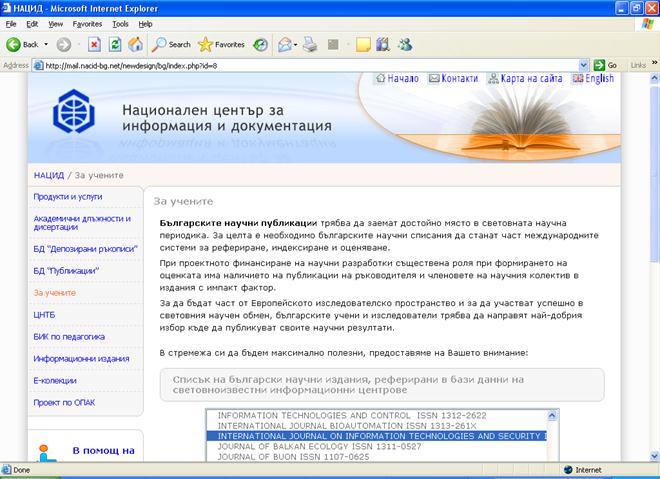The image size is (660, 479).
Task: Open the Help menu
Action: [145, 24]
